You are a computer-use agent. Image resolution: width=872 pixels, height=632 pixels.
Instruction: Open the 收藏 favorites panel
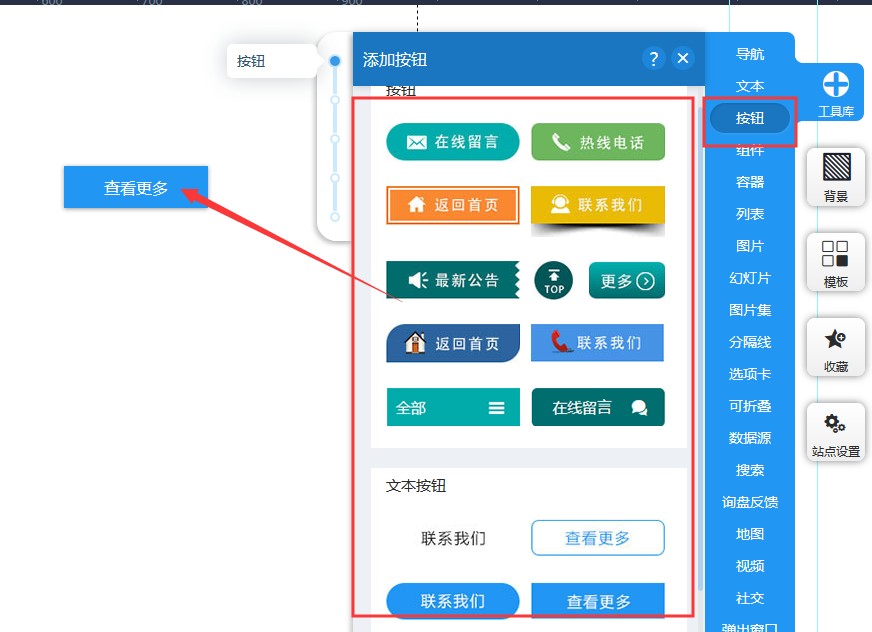[x=835, y=347]
